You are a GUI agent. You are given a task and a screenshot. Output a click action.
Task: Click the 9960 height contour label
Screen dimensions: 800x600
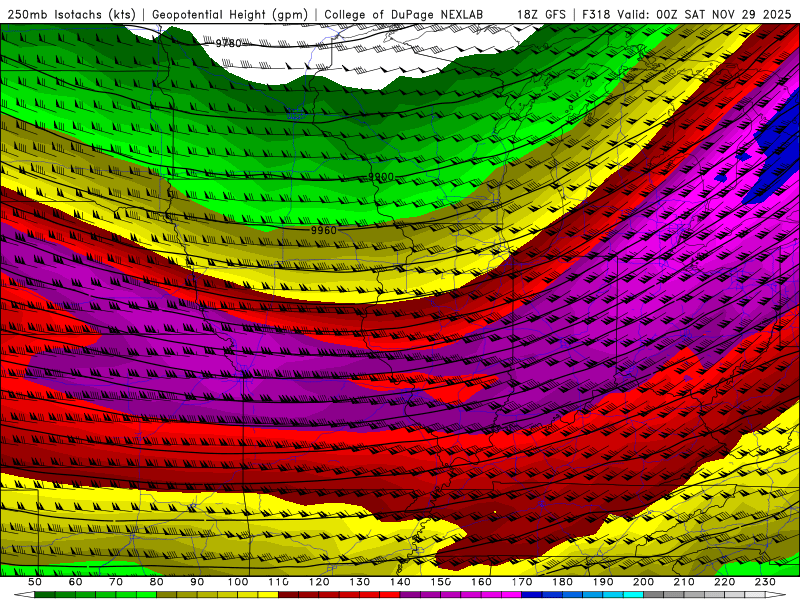tap(324, 230)
